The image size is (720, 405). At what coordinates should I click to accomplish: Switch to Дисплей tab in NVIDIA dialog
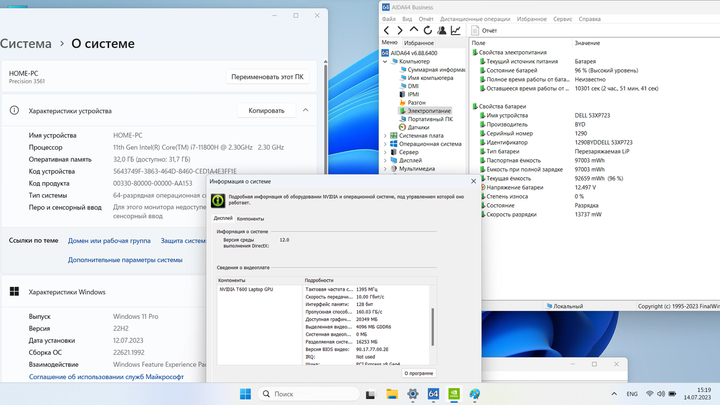point(223,218)
